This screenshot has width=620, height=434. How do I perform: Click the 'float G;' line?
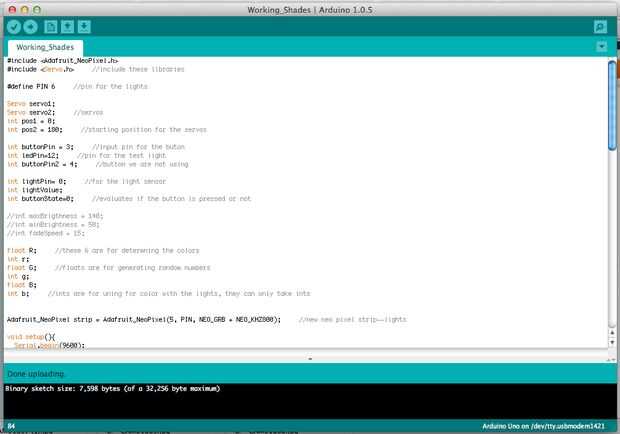[22, 268]
